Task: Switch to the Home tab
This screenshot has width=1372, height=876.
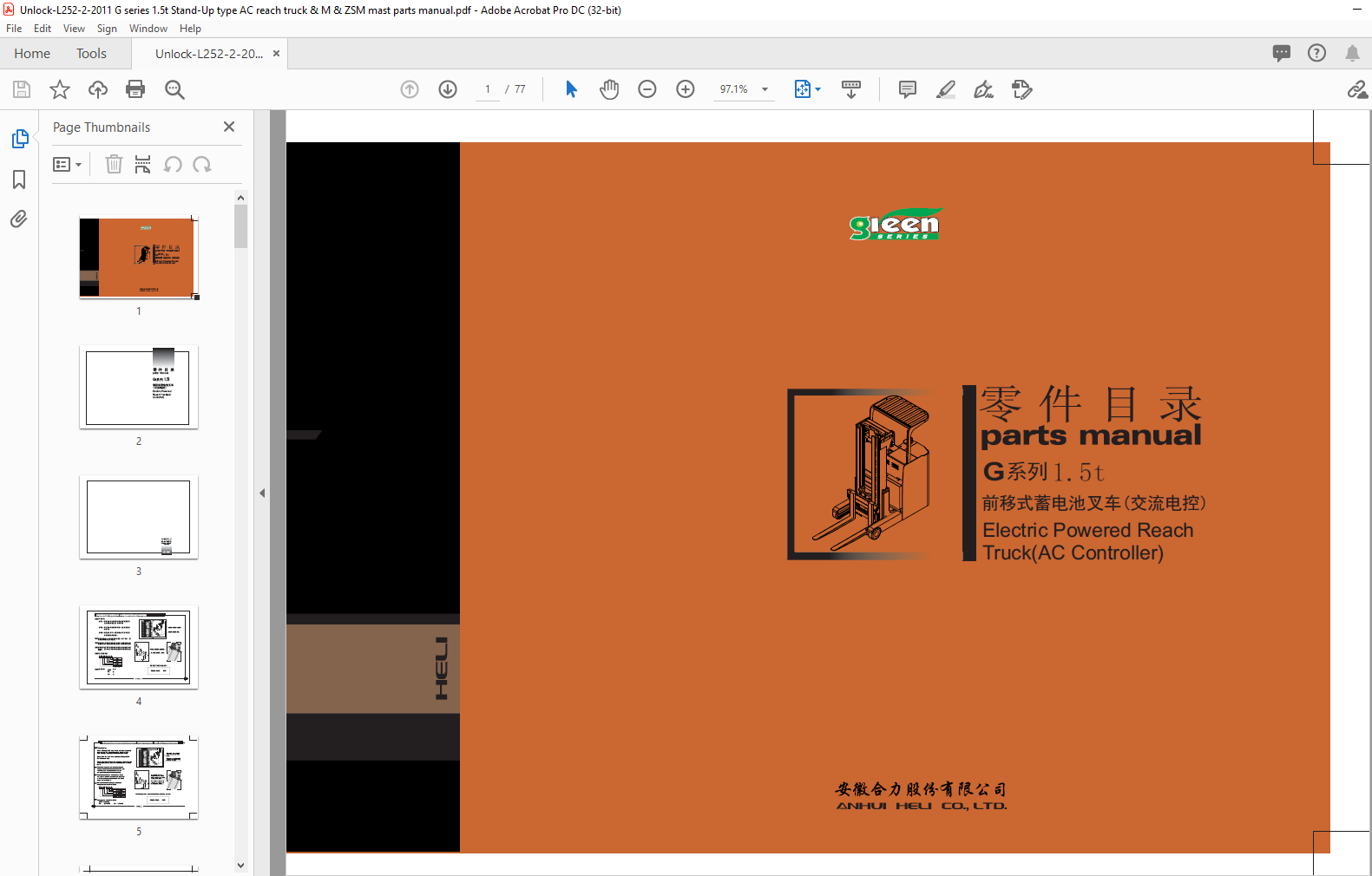Action: click(x=32, y=54)
